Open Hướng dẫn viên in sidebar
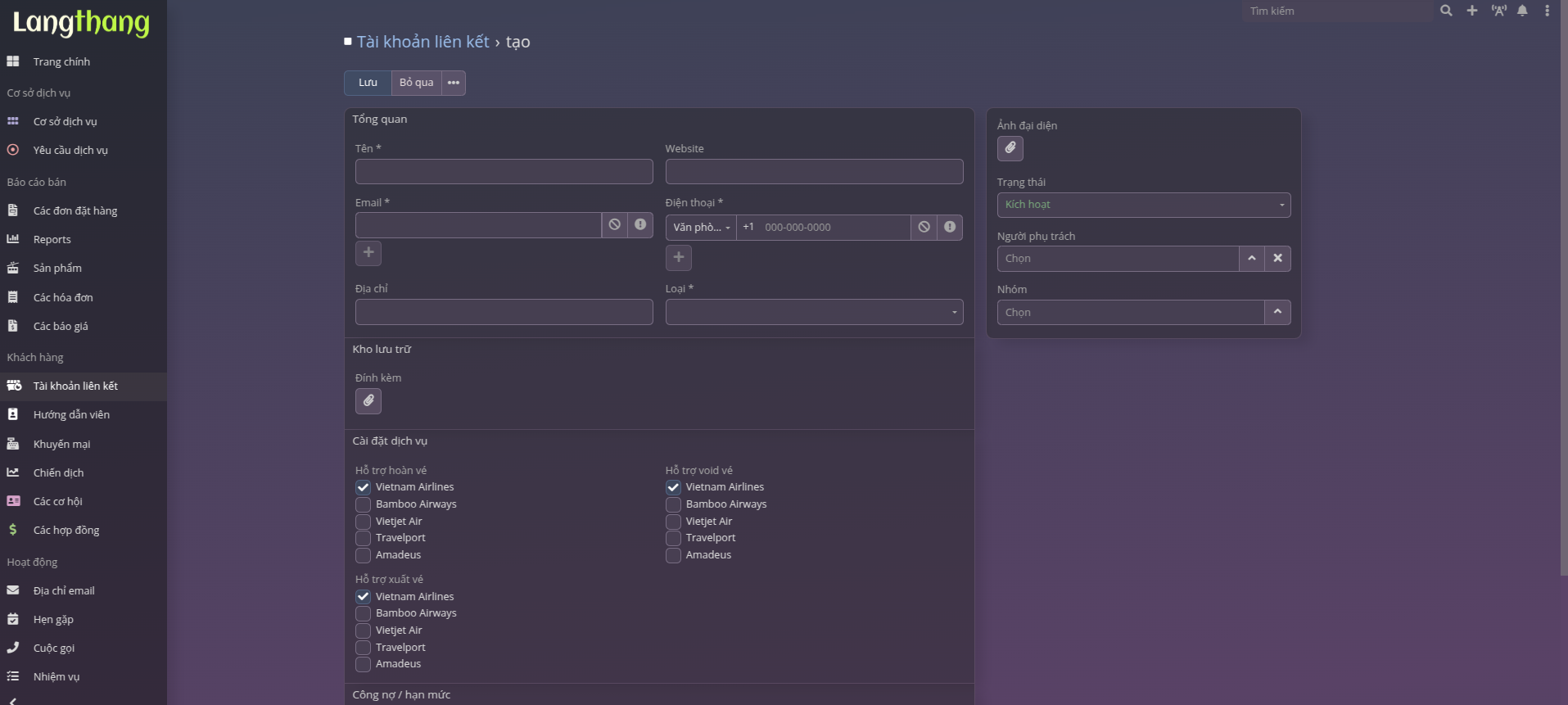 (71, 415)
